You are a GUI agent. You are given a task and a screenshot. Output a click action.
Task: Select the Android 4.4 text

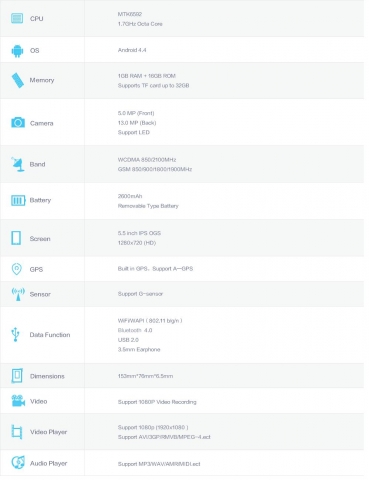pos(132,50)
